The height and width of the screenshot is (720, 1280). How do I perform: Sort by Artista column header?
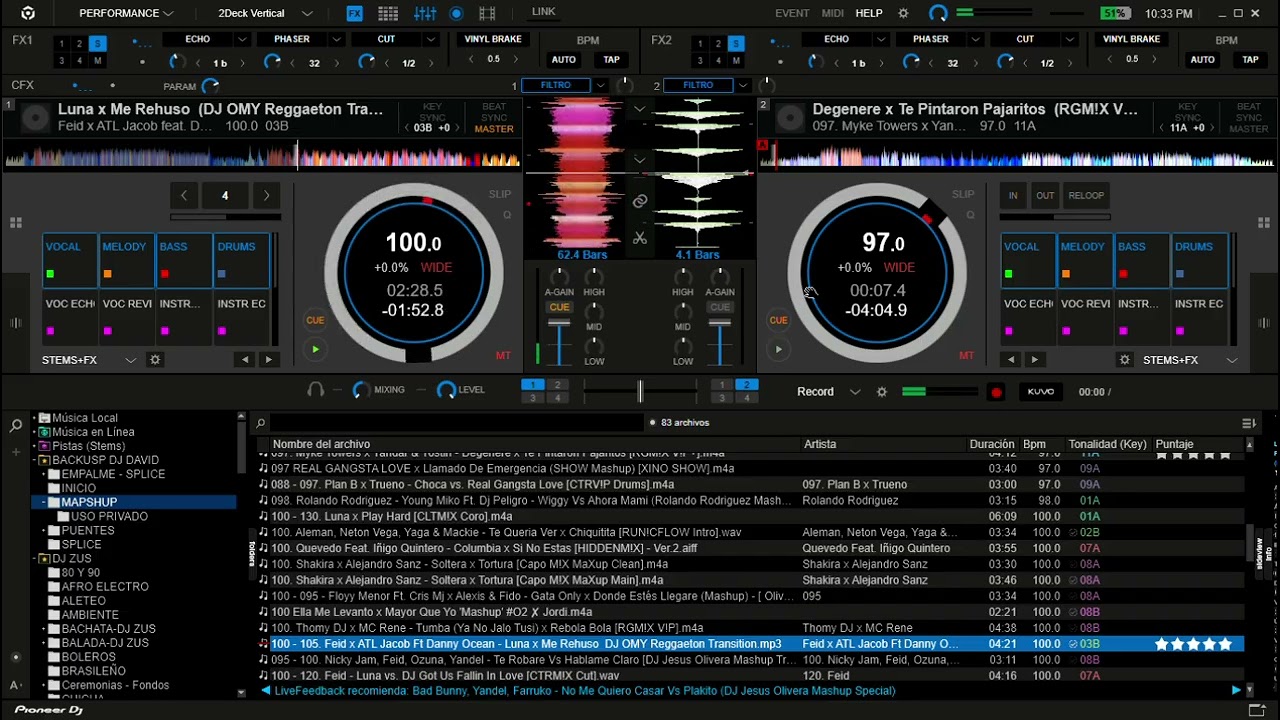click(x=820, y=444)
